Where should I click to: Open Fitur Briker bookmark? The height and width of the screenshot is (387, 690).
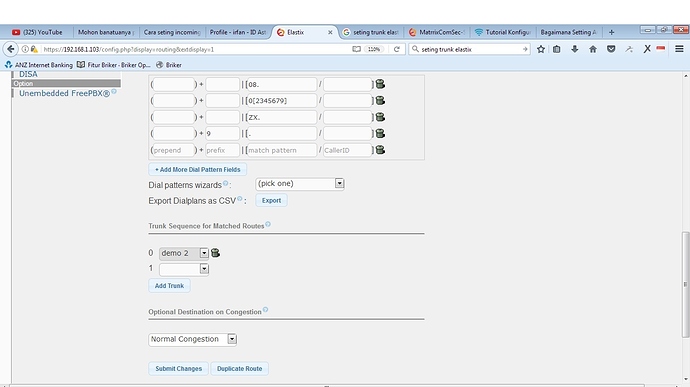[x=114, y=65]
